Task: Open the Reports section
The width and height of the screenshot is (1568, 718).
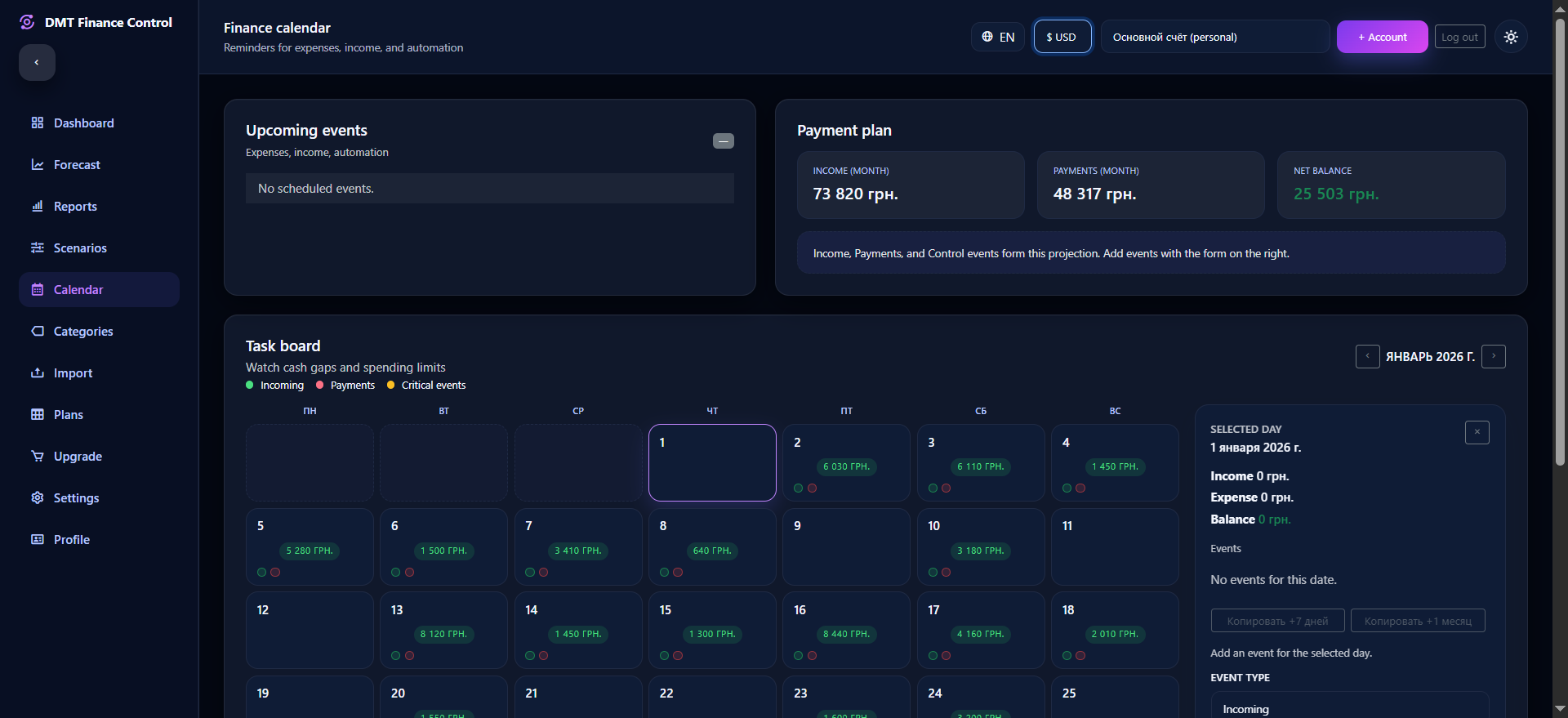Action: point(99,206)
